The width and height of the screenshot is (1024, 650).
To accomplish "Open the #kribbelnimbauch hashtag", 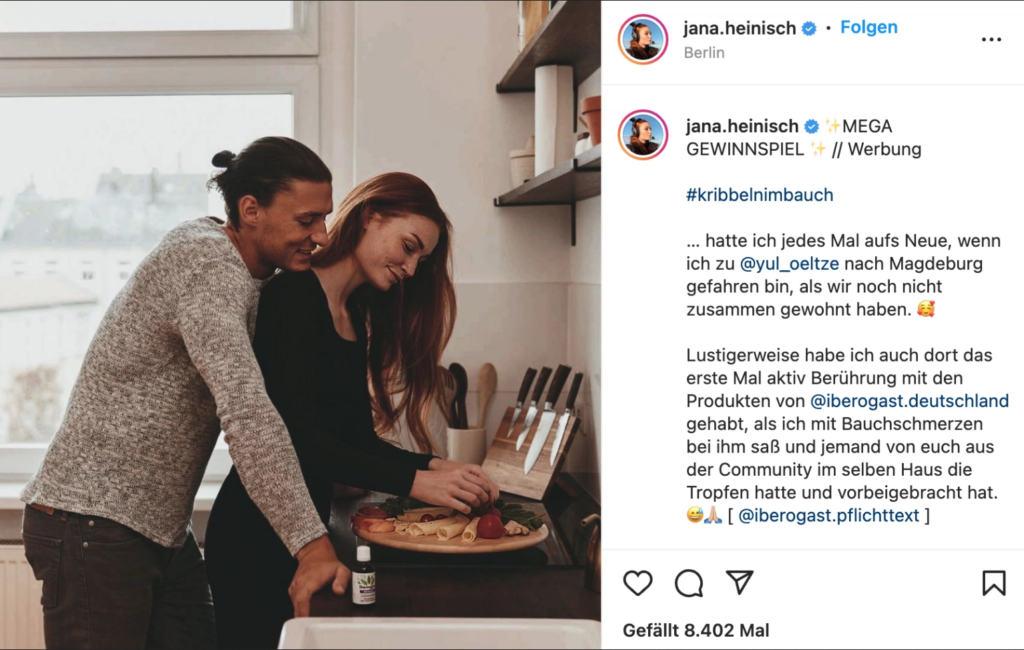I will (x=760, y=195).
